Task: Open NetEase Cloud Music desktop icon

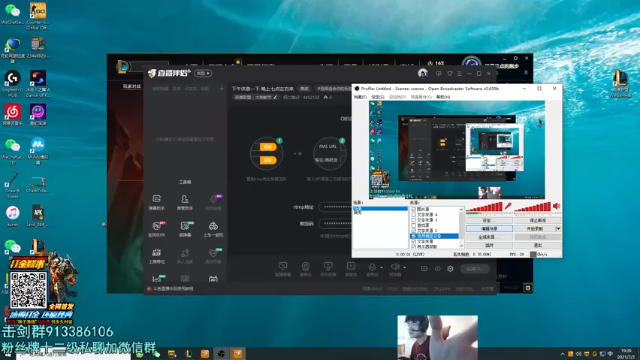Action: click(x=13, y=115)
